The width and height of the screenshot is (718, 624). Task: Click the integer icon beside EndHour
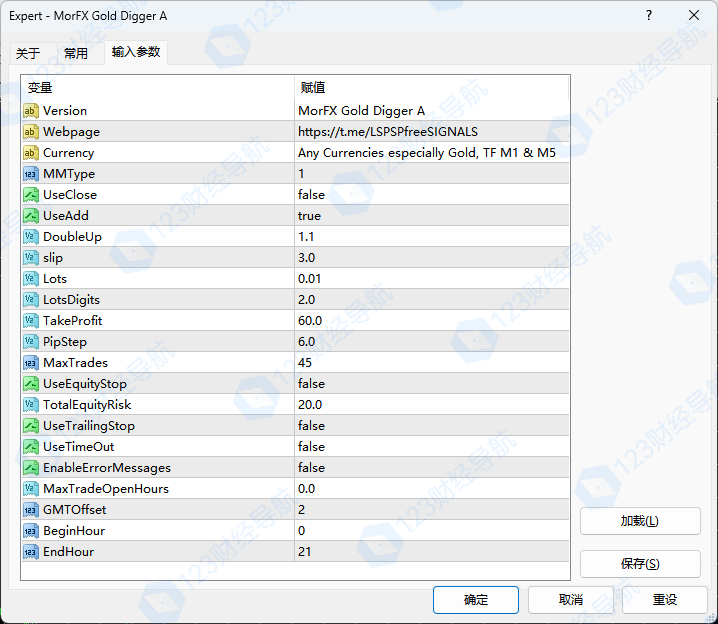[31, 552]
